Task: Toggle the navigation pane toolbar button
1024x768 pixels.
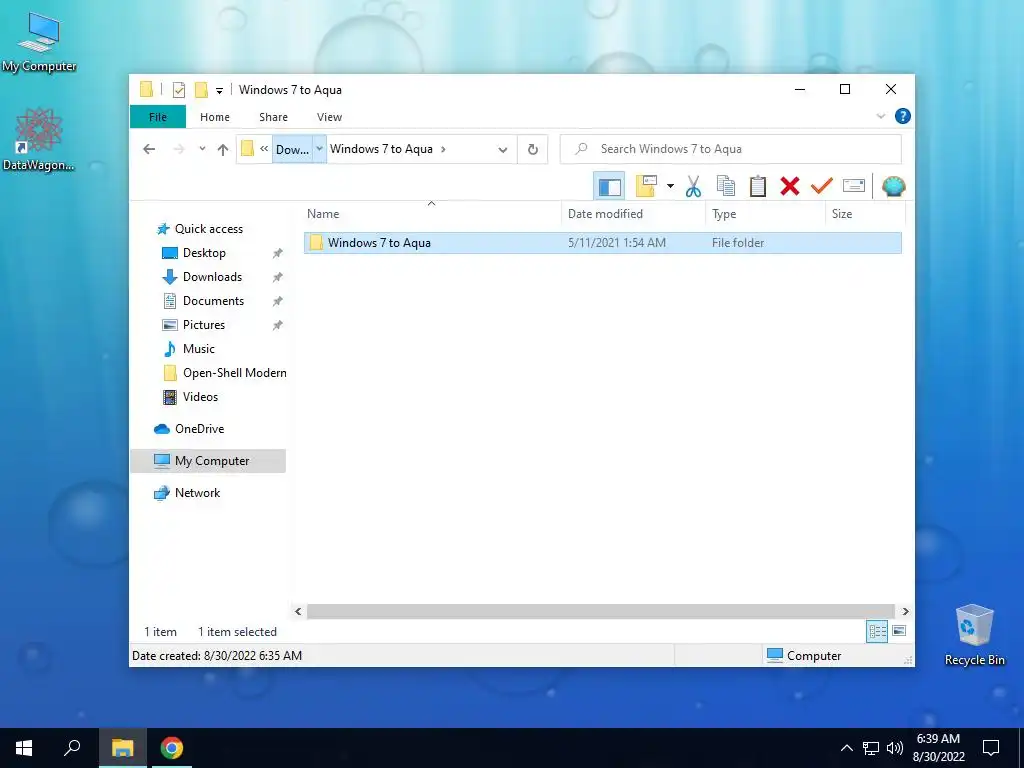Action: point(609,187)
